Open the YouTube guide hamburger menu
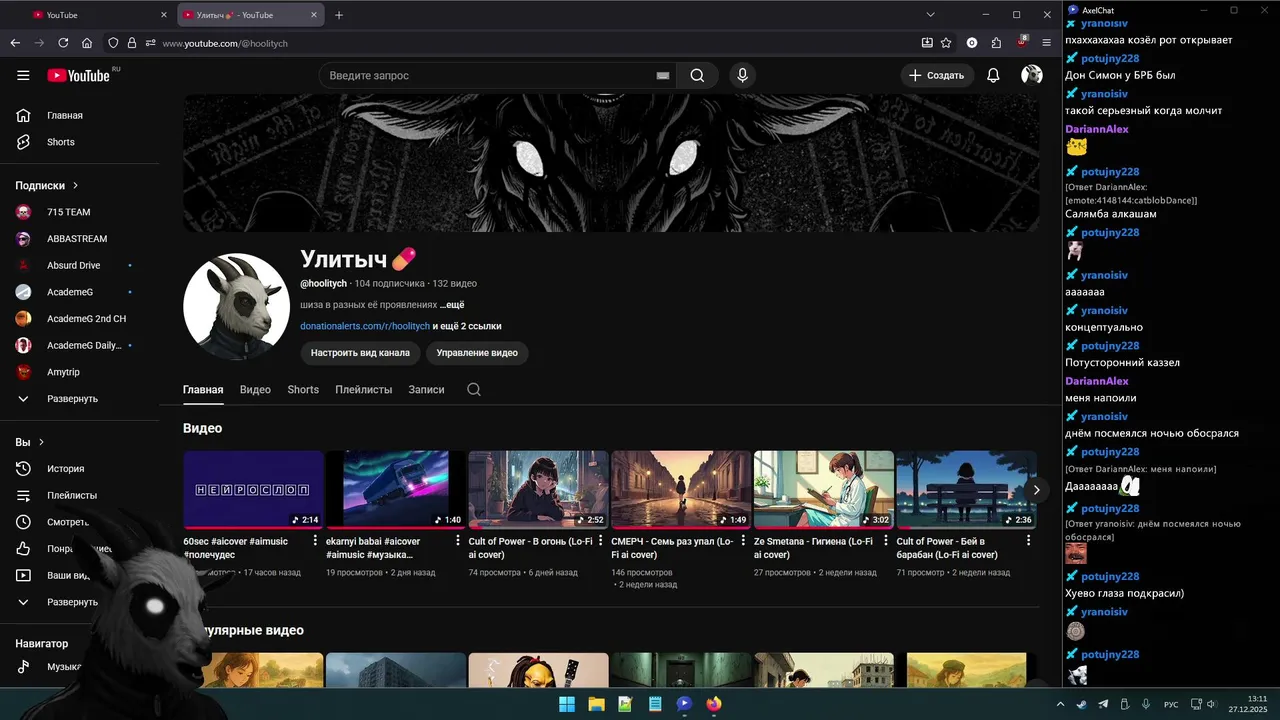The image size is (1280, 720). 23,75
